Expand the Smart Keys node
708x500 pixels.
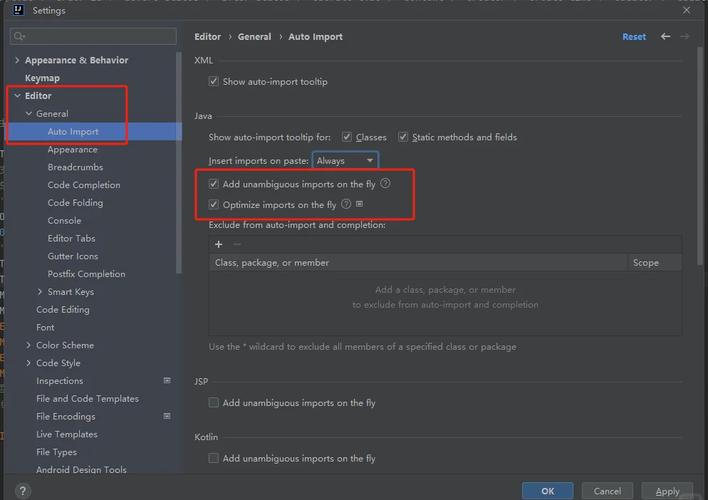pyautogui.click(x=40, y=292)
